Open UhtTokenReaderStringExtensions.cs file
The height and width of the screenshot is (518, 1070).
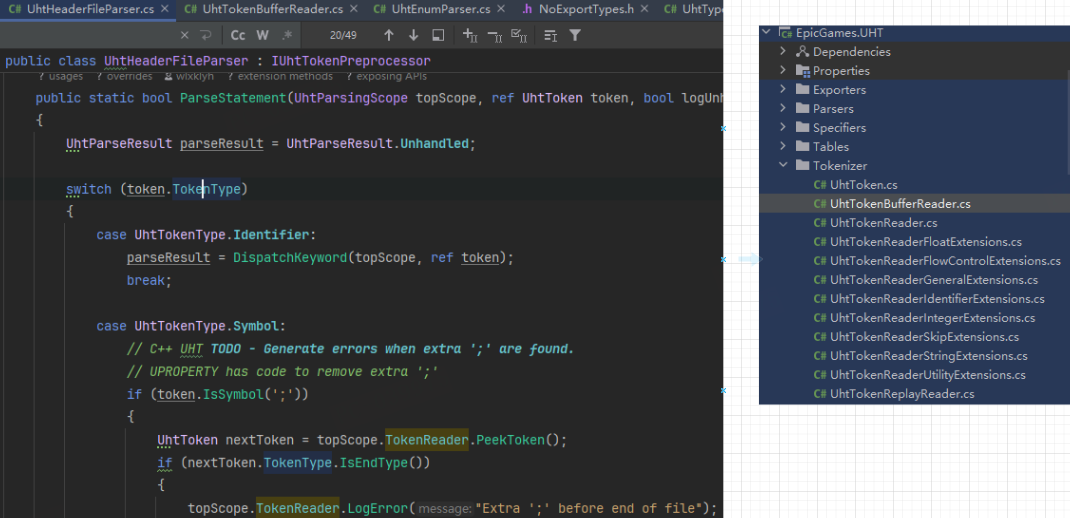[x=928, y=356]
